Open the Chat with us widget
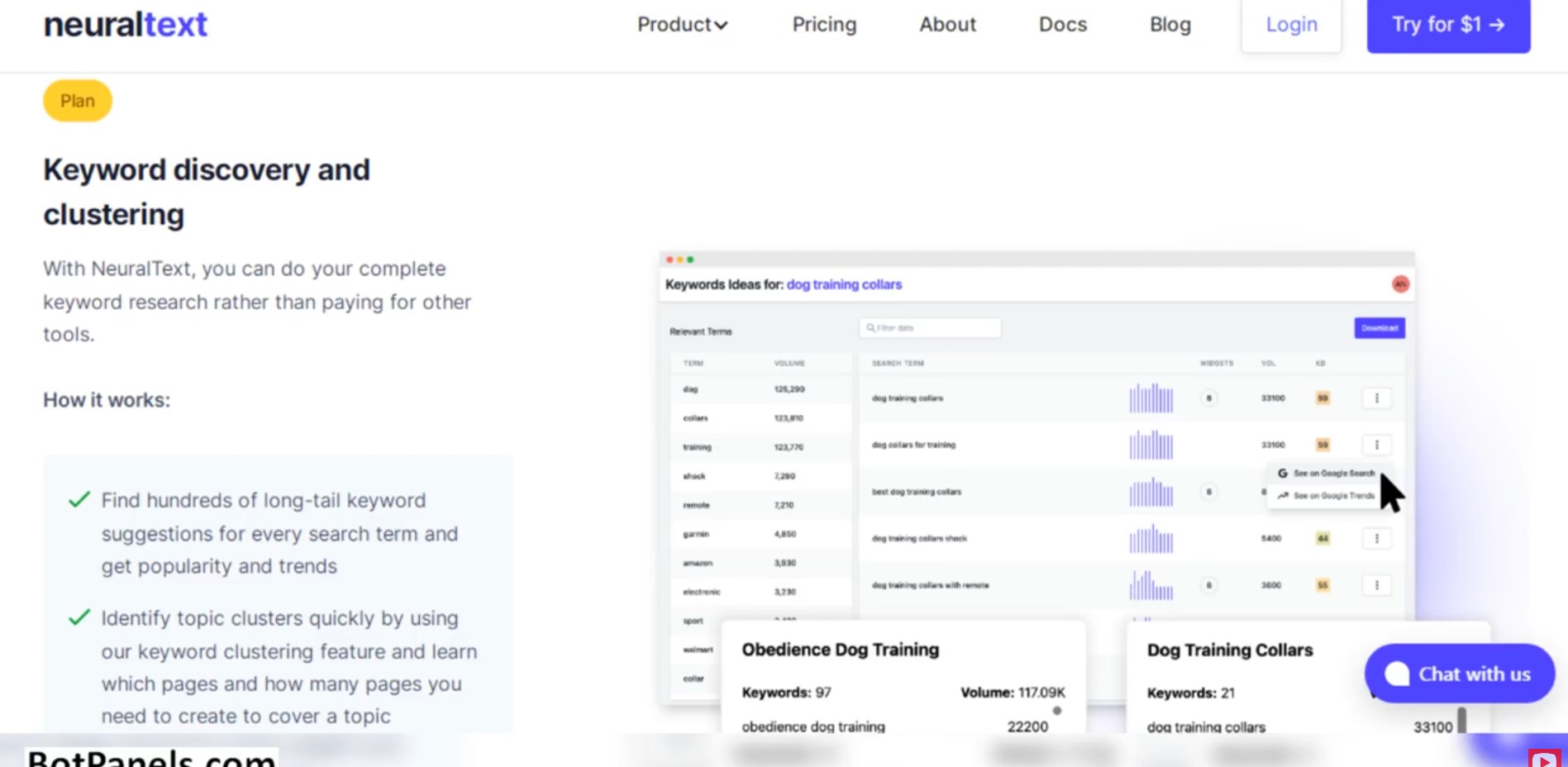This screenshot has width=1568, height=767. [1459, 674]
